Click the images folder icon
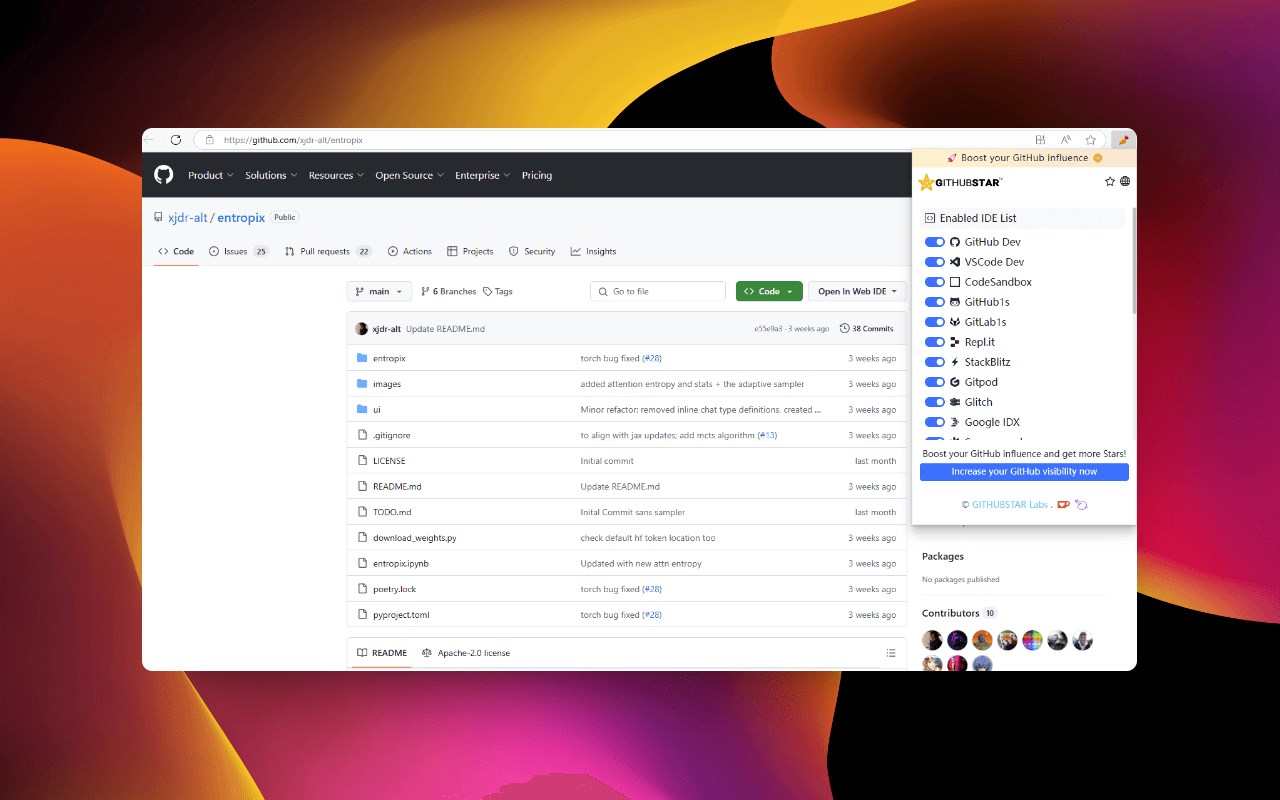 tap(362, 384)
